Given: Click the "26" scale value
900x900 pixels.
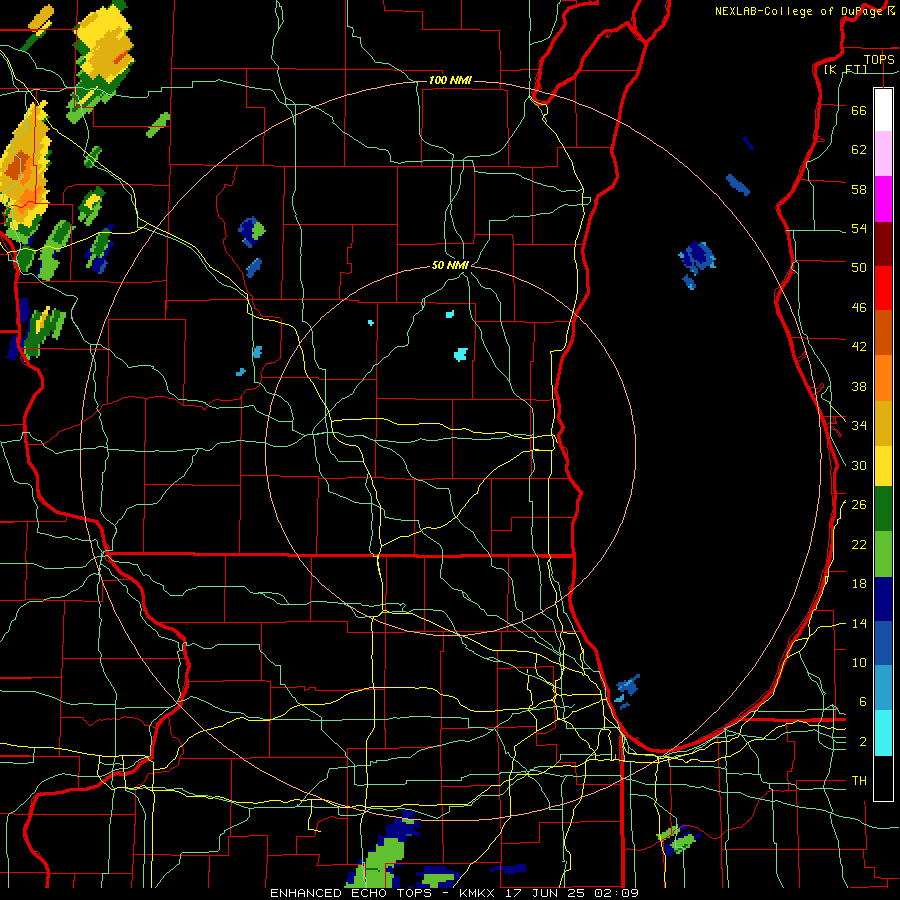Looking at the screenshot, I should (859, 505).
